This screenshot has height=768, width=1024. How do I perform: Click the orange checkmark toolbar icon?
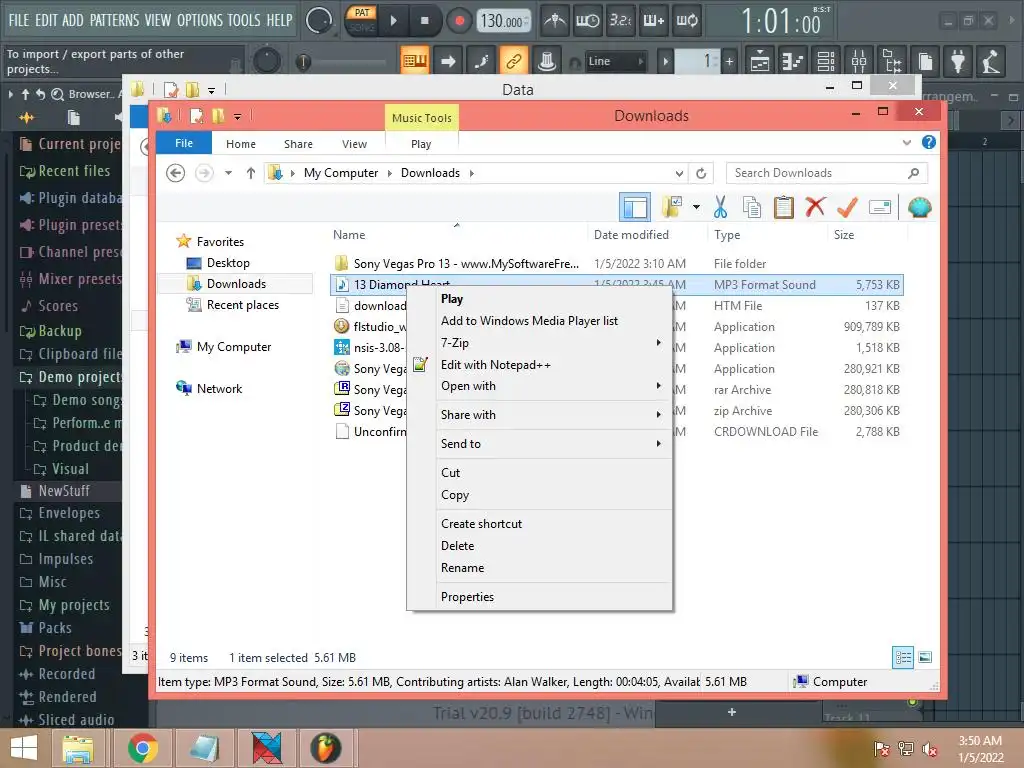847,208
